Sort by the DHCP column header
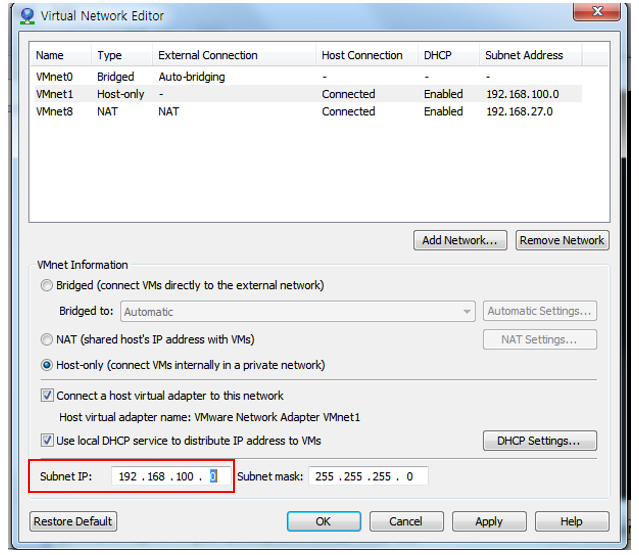The width and height of the screenshot is (639, 555). 448,55
